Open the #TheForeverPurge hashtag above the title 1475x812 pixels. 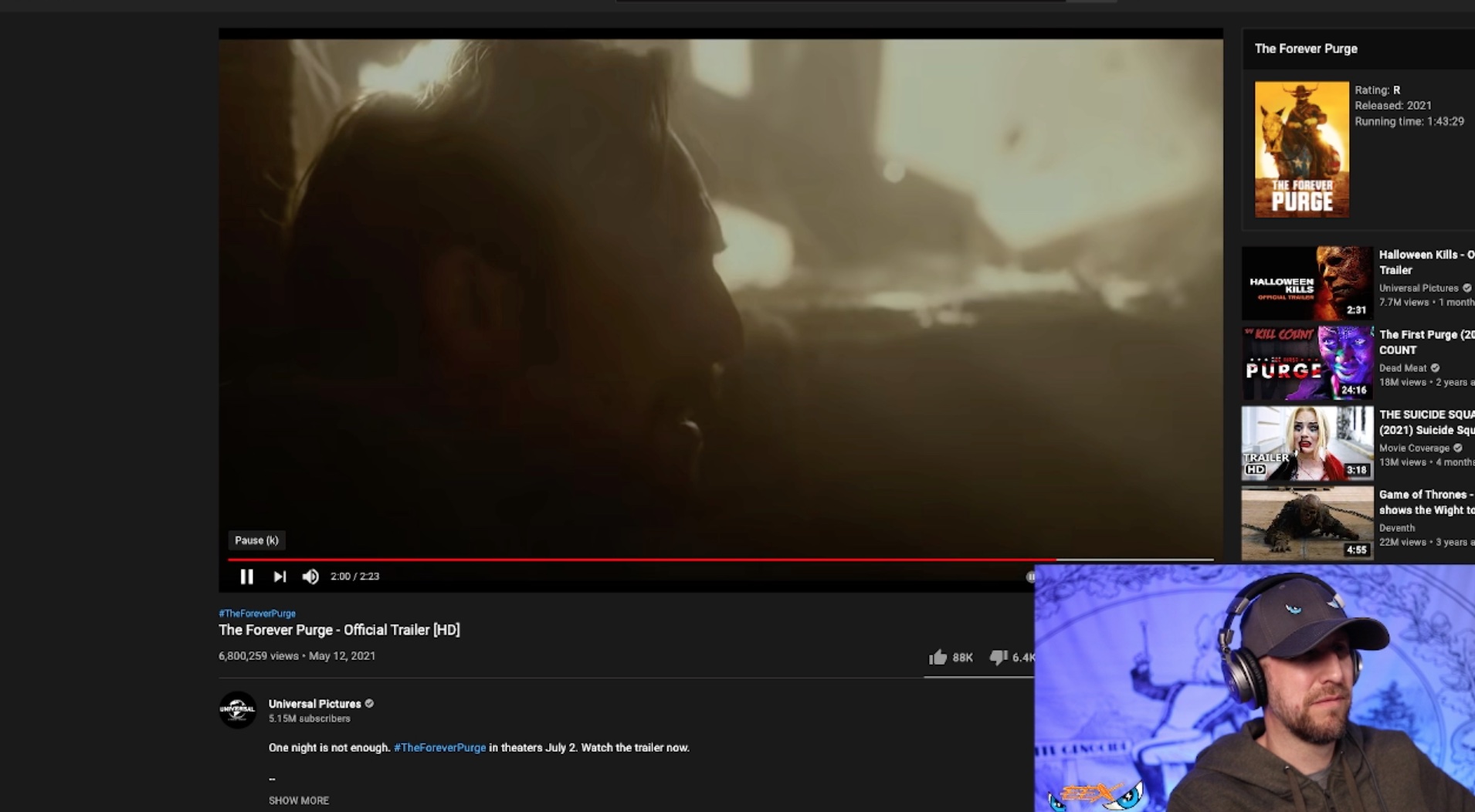(257, 613)
